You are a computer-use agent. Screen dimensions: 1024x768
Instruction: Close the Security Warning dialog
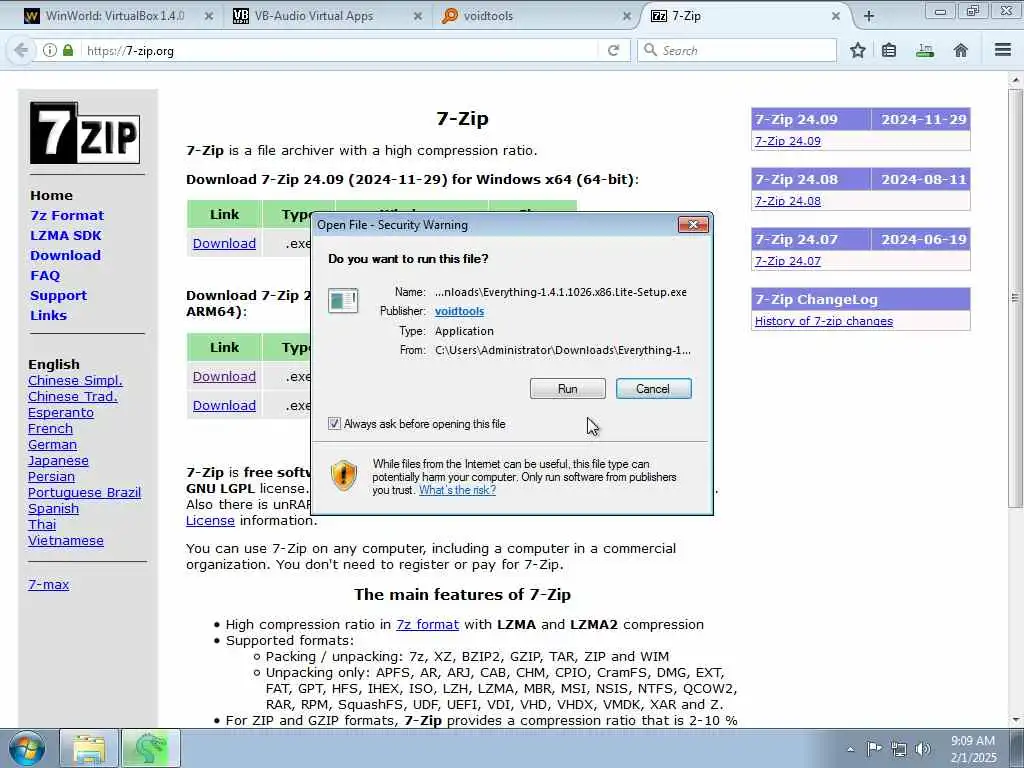point(693,225)
